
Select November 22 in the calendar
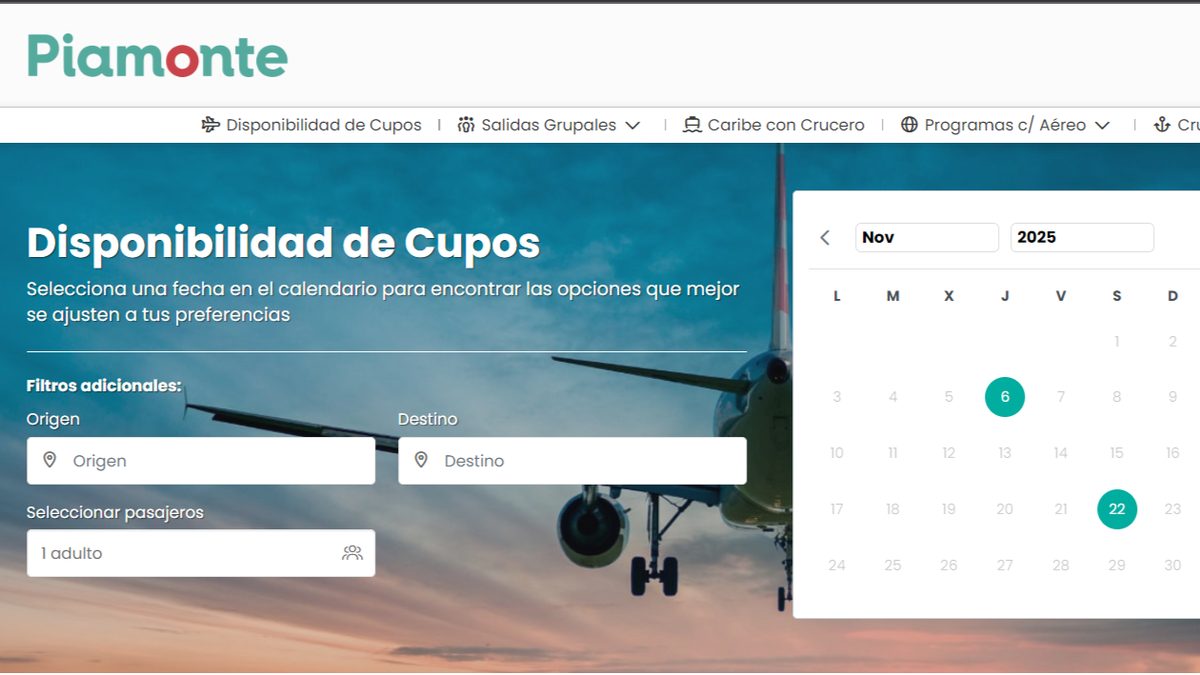1117,509
